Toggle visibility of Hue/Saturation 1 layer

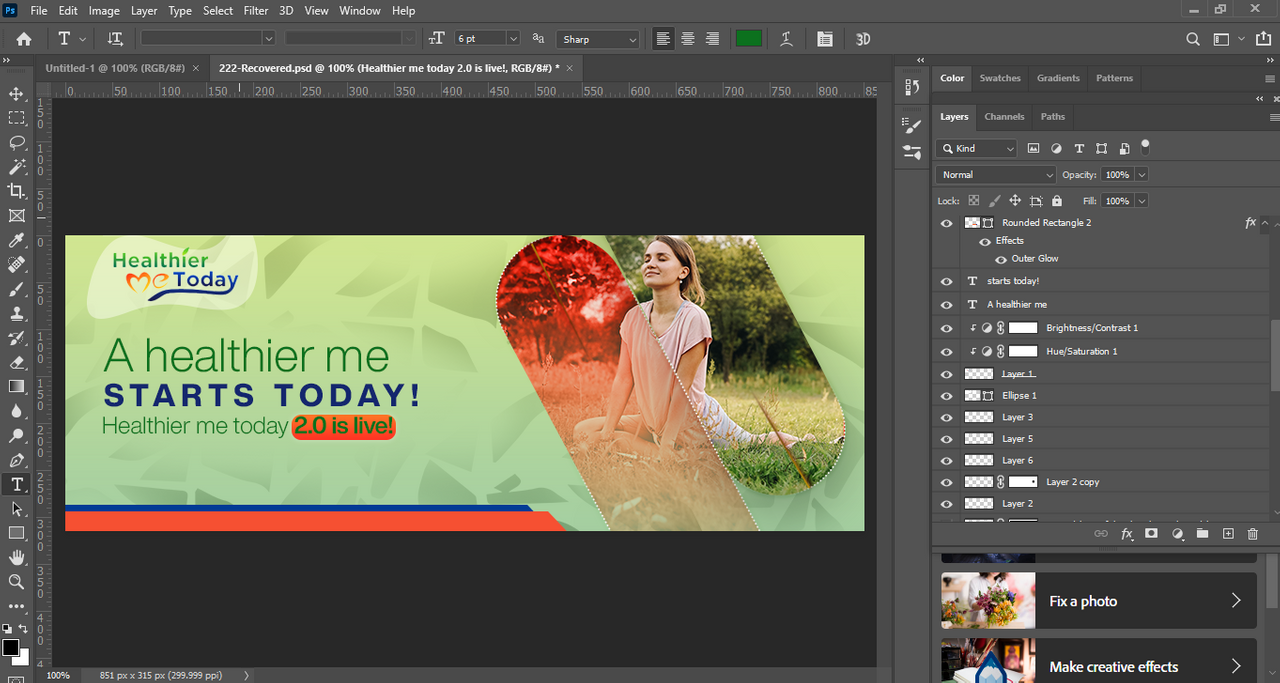click(x=947, y=352)
